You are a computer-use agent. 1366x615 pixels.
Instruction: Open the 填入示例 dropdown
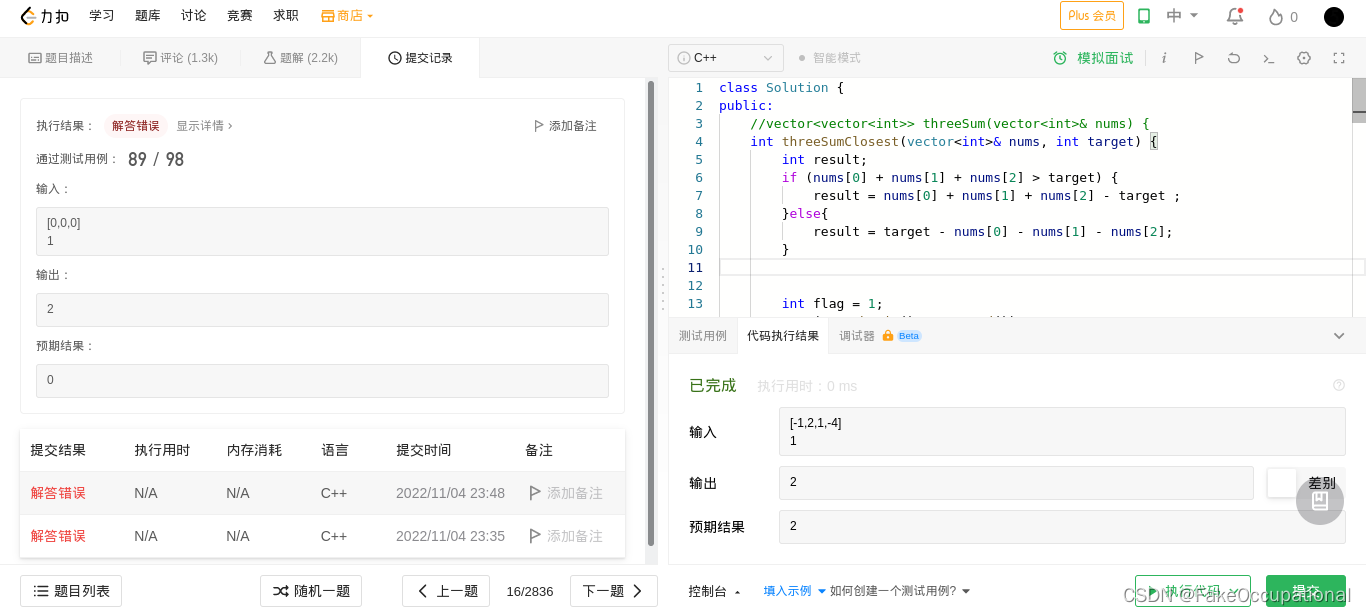pyautogui.click(x=795, y=591)
